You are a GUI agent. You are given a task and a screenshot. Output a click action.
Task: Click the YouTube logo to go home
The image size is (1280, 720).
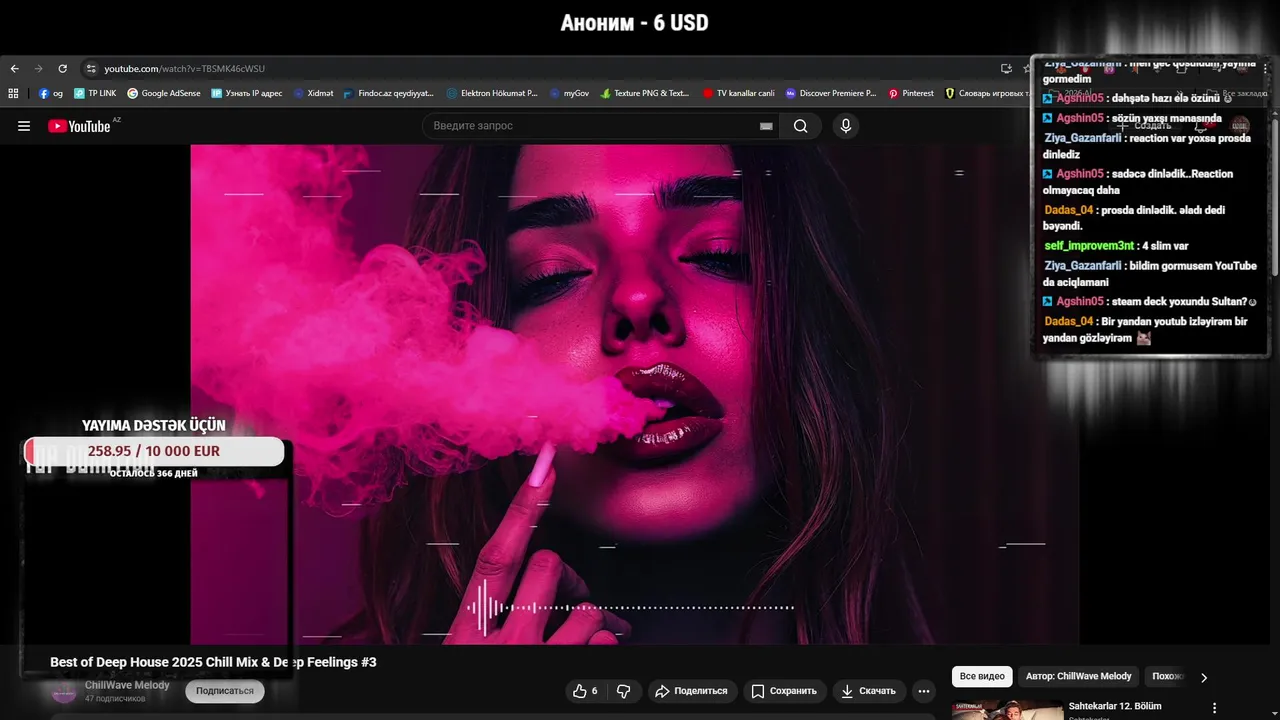[x=80, y=126]
